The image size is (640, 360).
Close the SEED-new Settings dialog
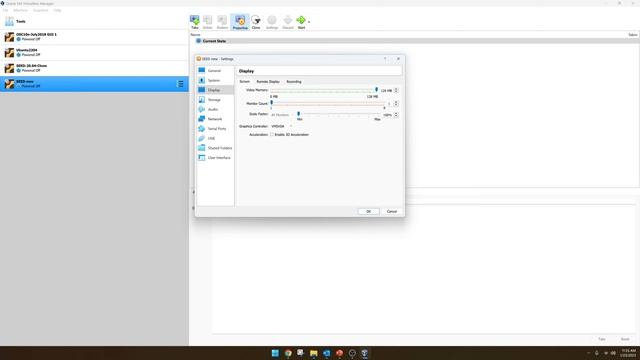(398, 59)
